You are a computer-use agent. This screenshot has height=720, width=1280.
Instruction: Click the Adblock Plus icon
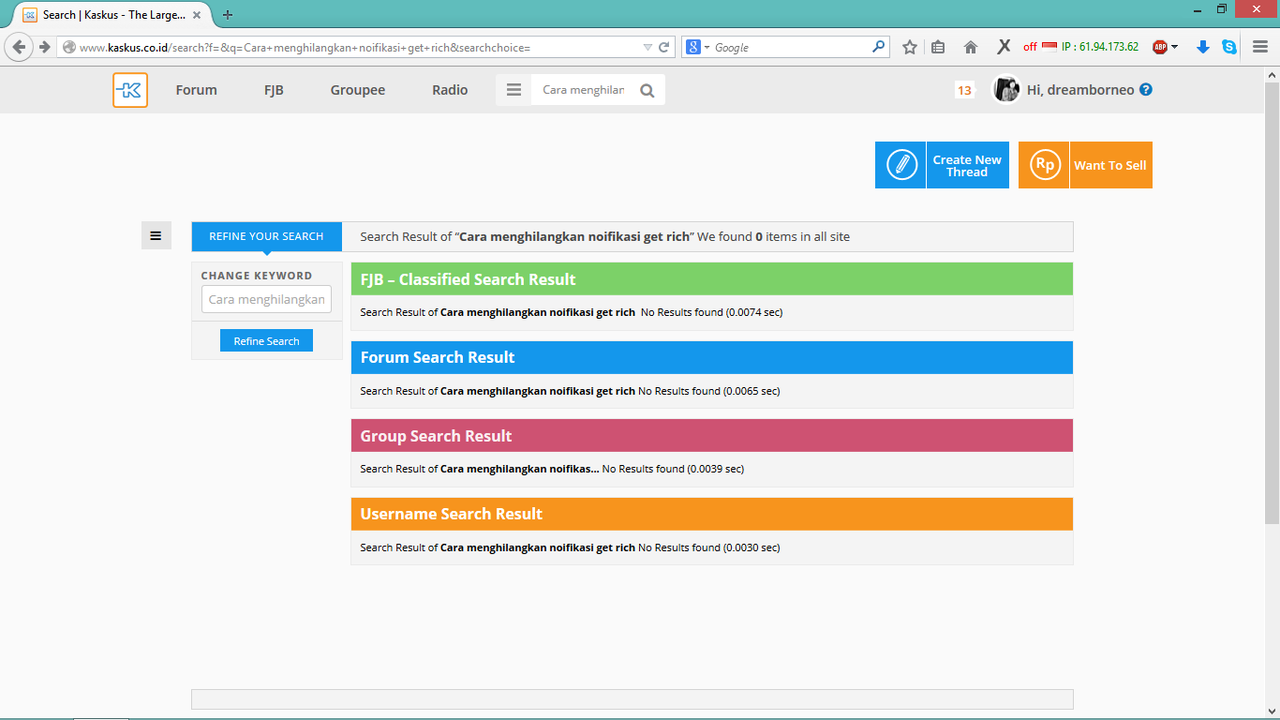(1160, 47)
